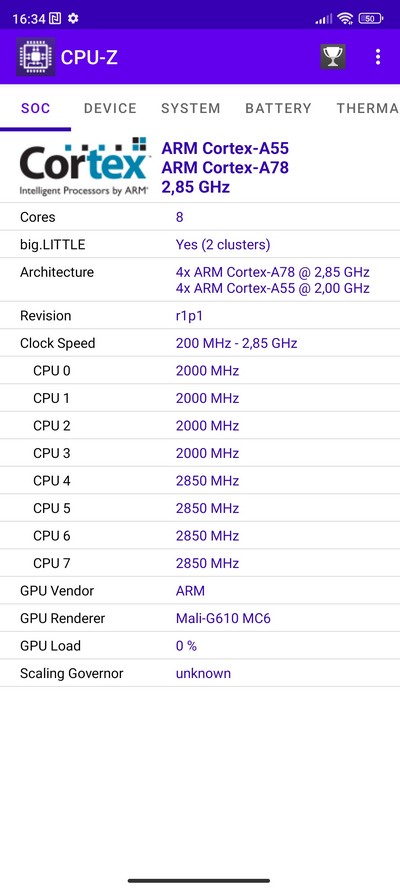Tap the CPU-Z chip app icon
This screenshot has height=889, width=400.
click(36, 57)
